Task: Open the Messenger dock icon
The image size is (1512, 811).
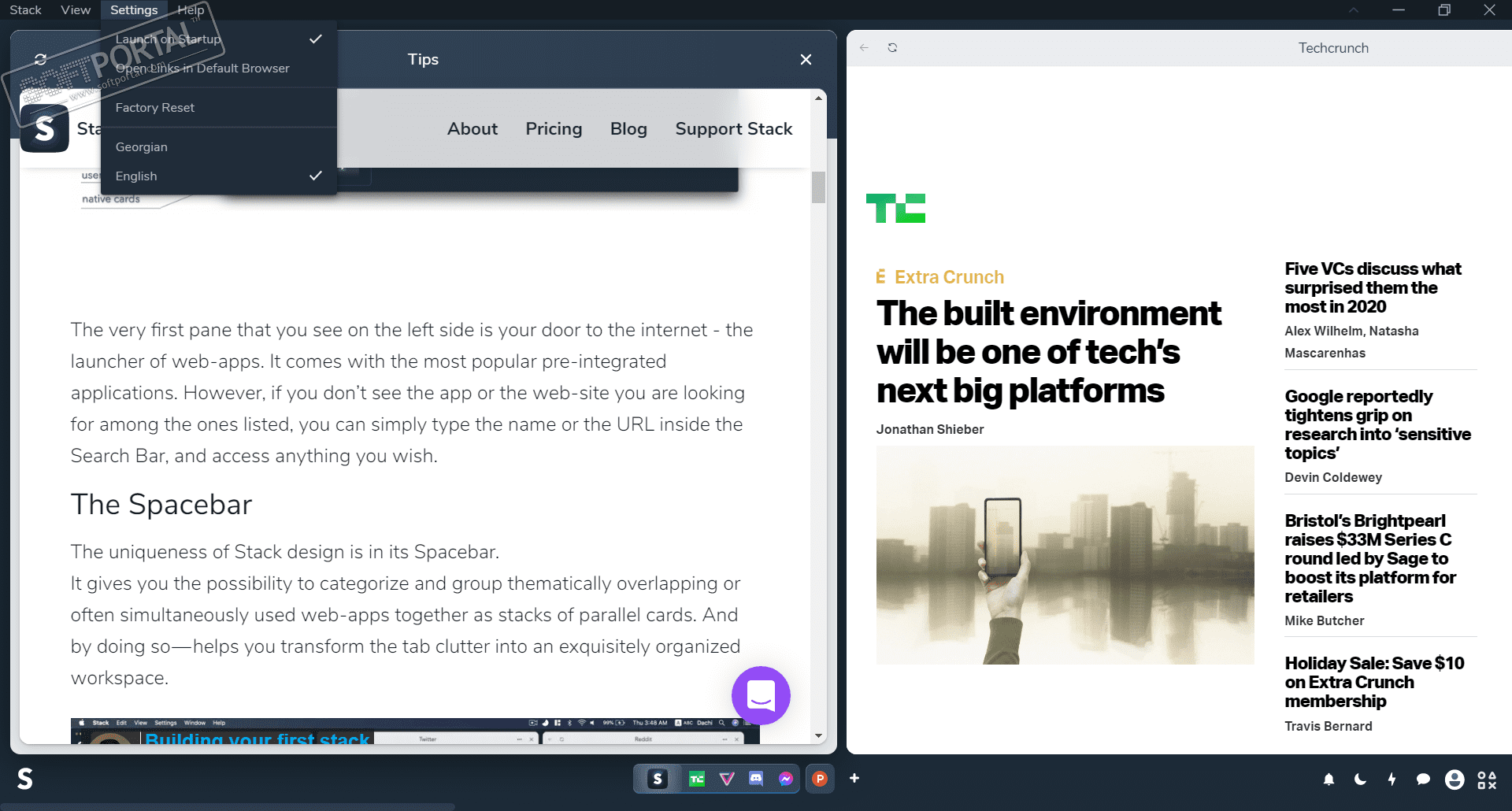Action: (x=786, y=779)
